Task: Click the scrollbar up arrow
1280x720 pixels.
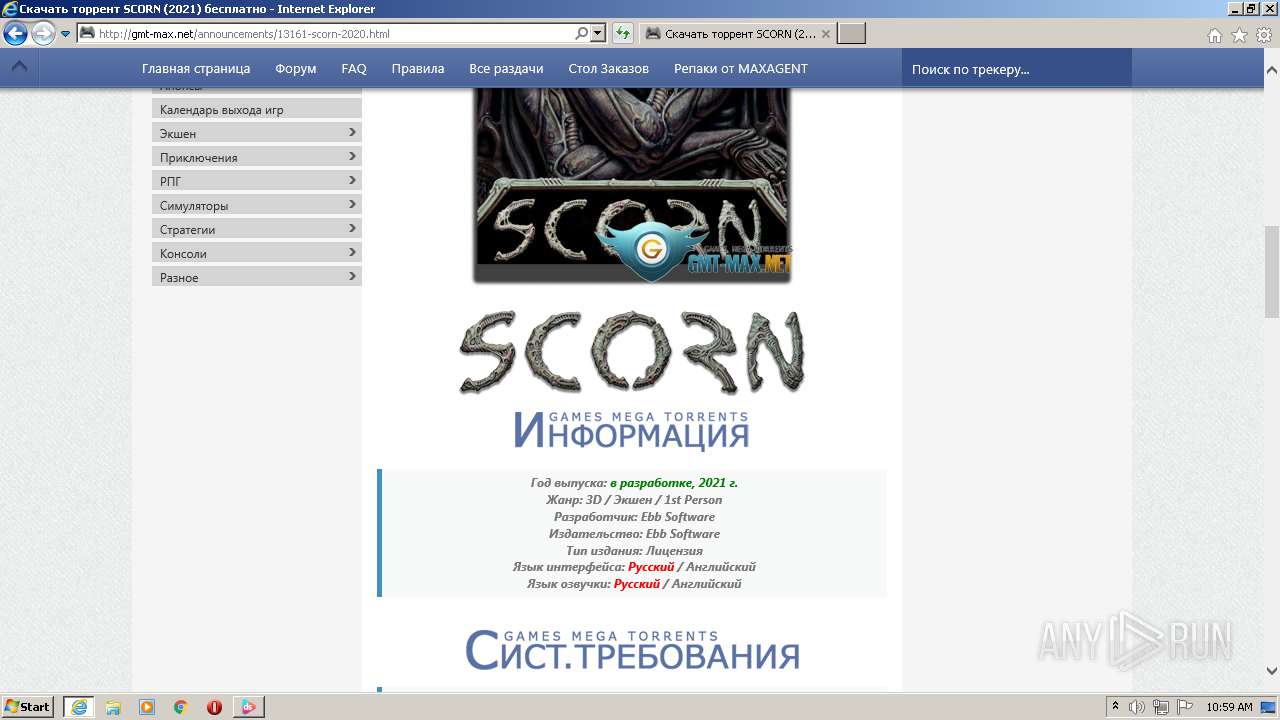Action: click(x=1272, y=71)
